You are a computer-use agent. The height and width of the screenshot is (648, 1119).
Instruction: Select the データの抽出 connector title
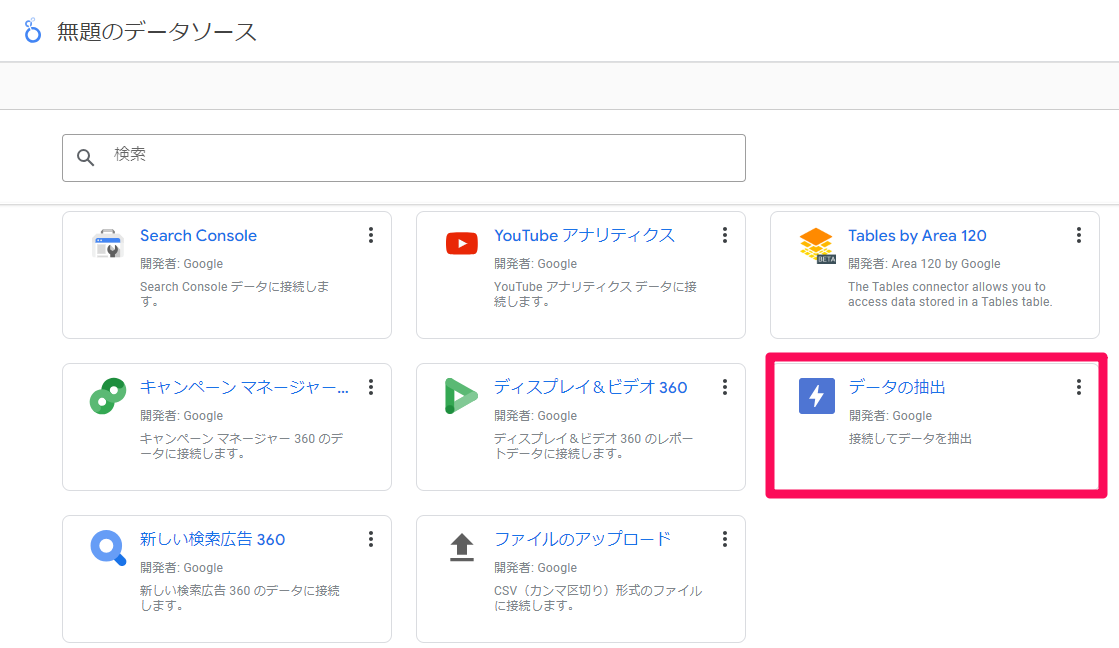(x=897, y=388)
